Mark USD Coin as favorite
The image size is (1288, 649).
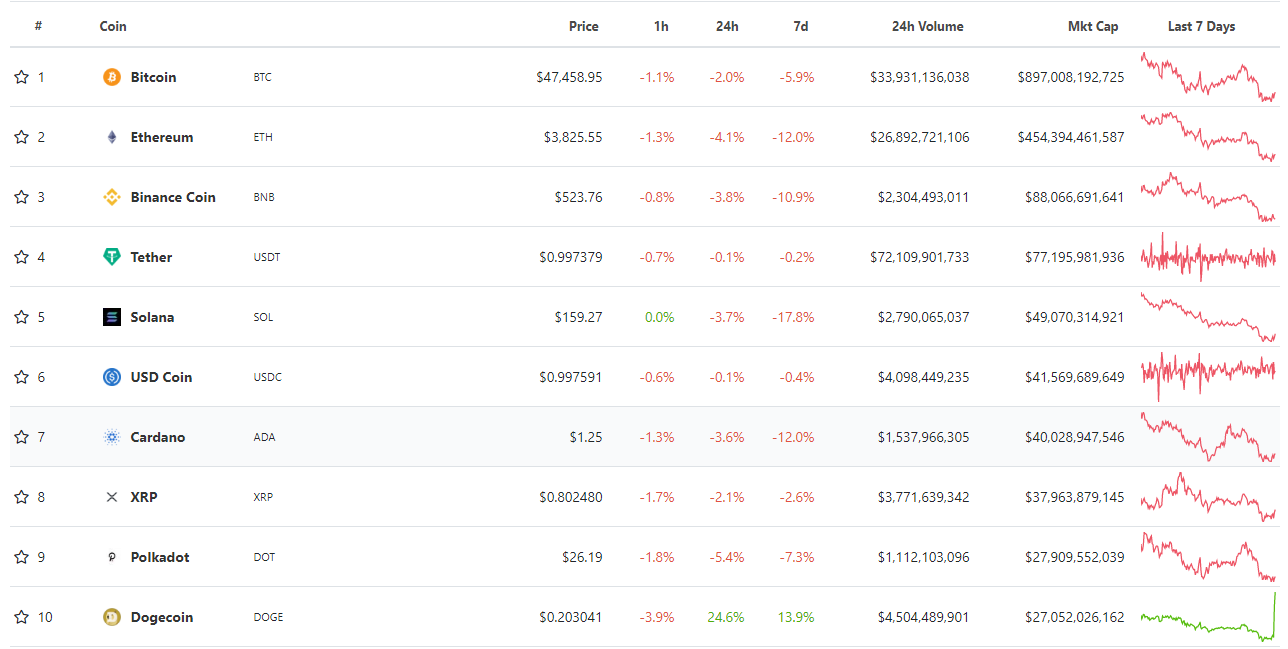21,377
